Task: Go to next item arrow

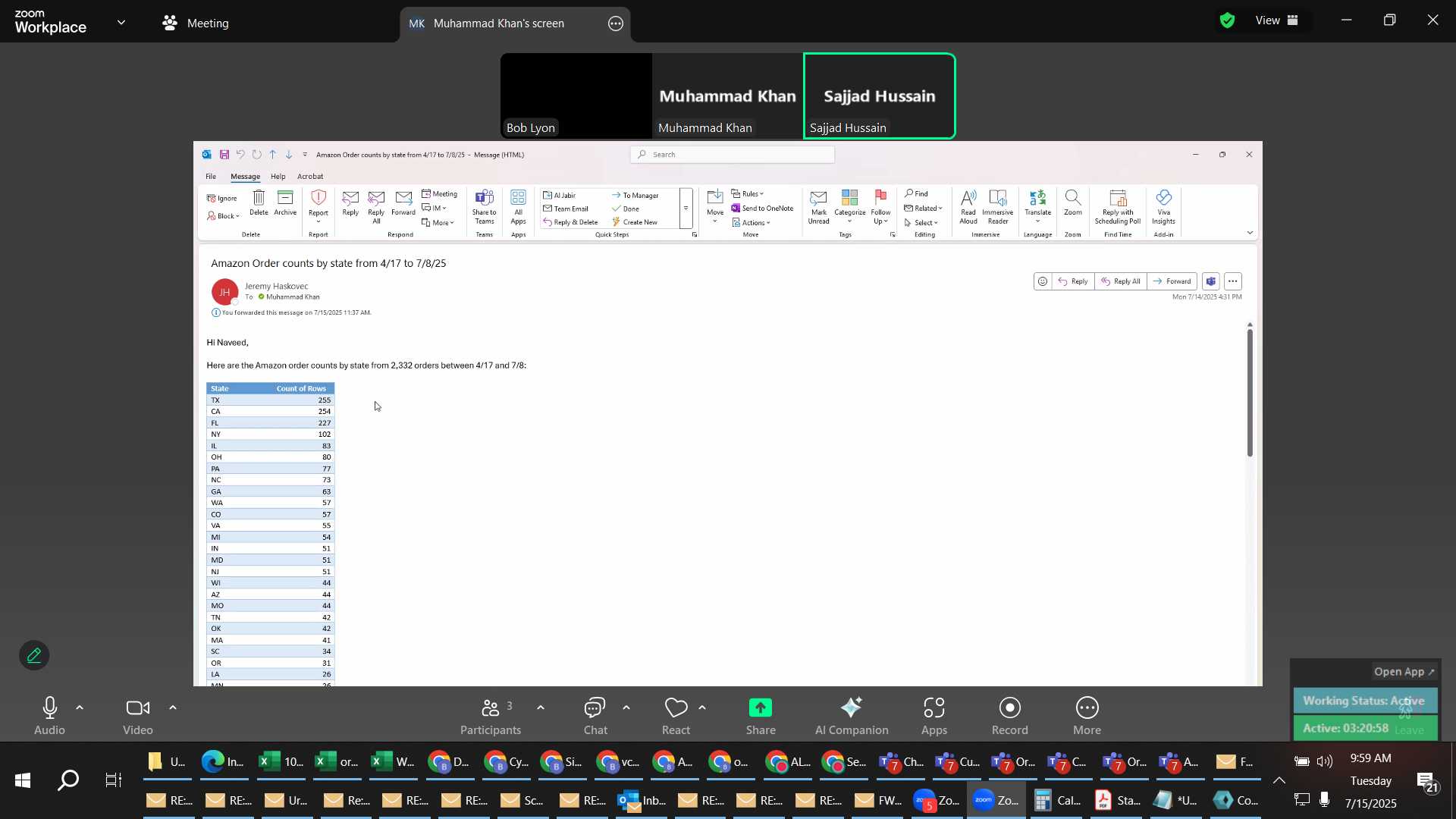Action: [x=289, y=155]
